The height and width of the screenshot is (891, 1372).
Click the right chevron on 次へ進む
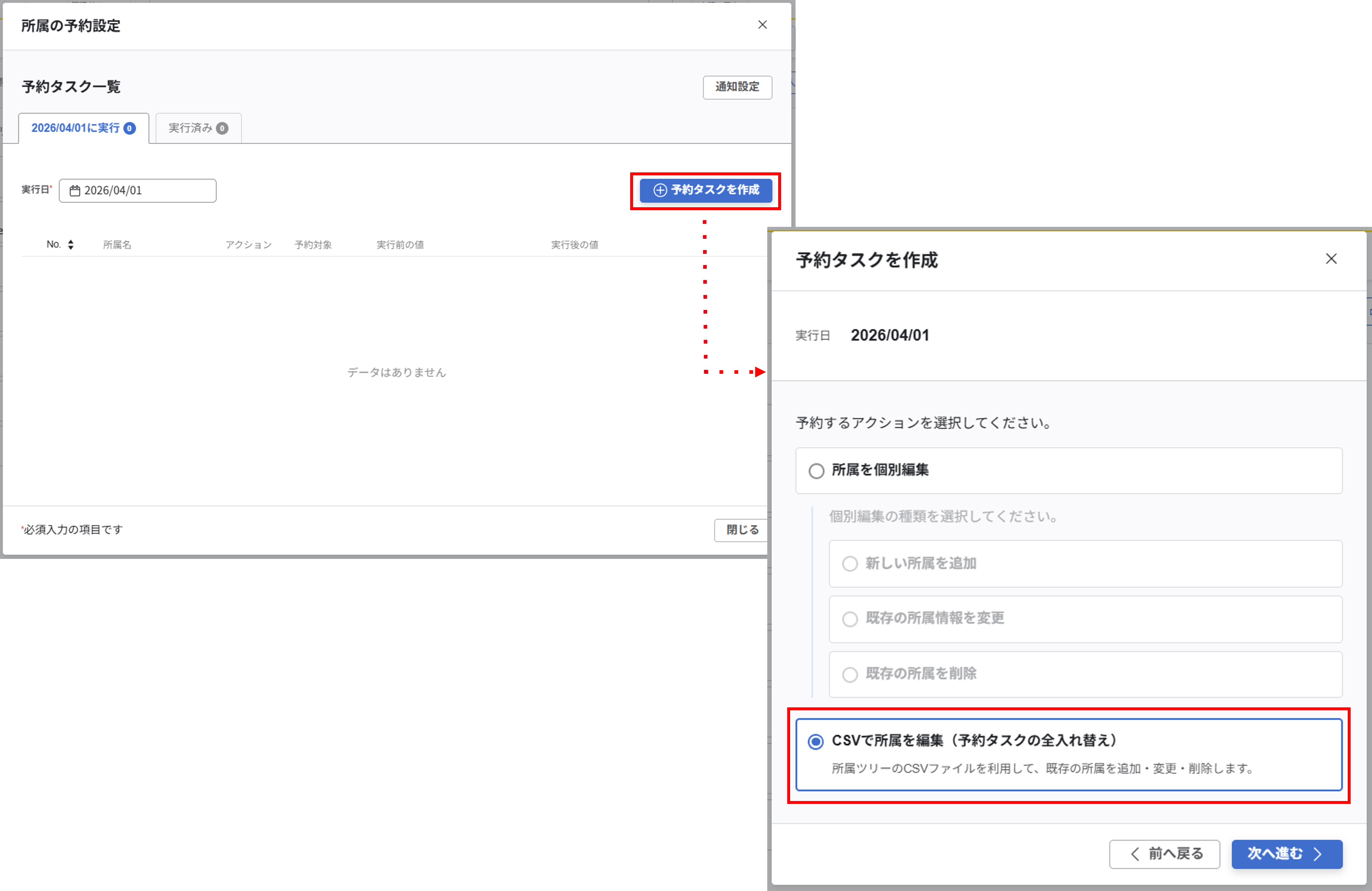pos(1317,854)
